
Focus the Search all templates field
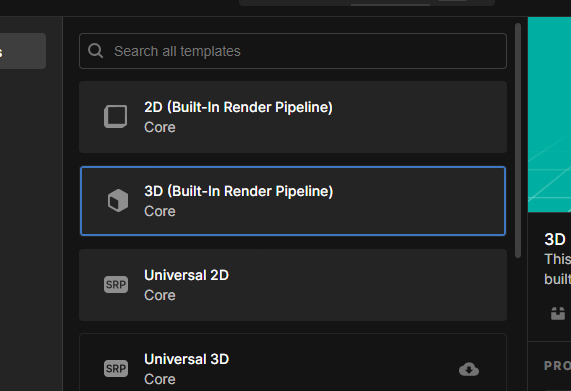(x=293, y=51)
